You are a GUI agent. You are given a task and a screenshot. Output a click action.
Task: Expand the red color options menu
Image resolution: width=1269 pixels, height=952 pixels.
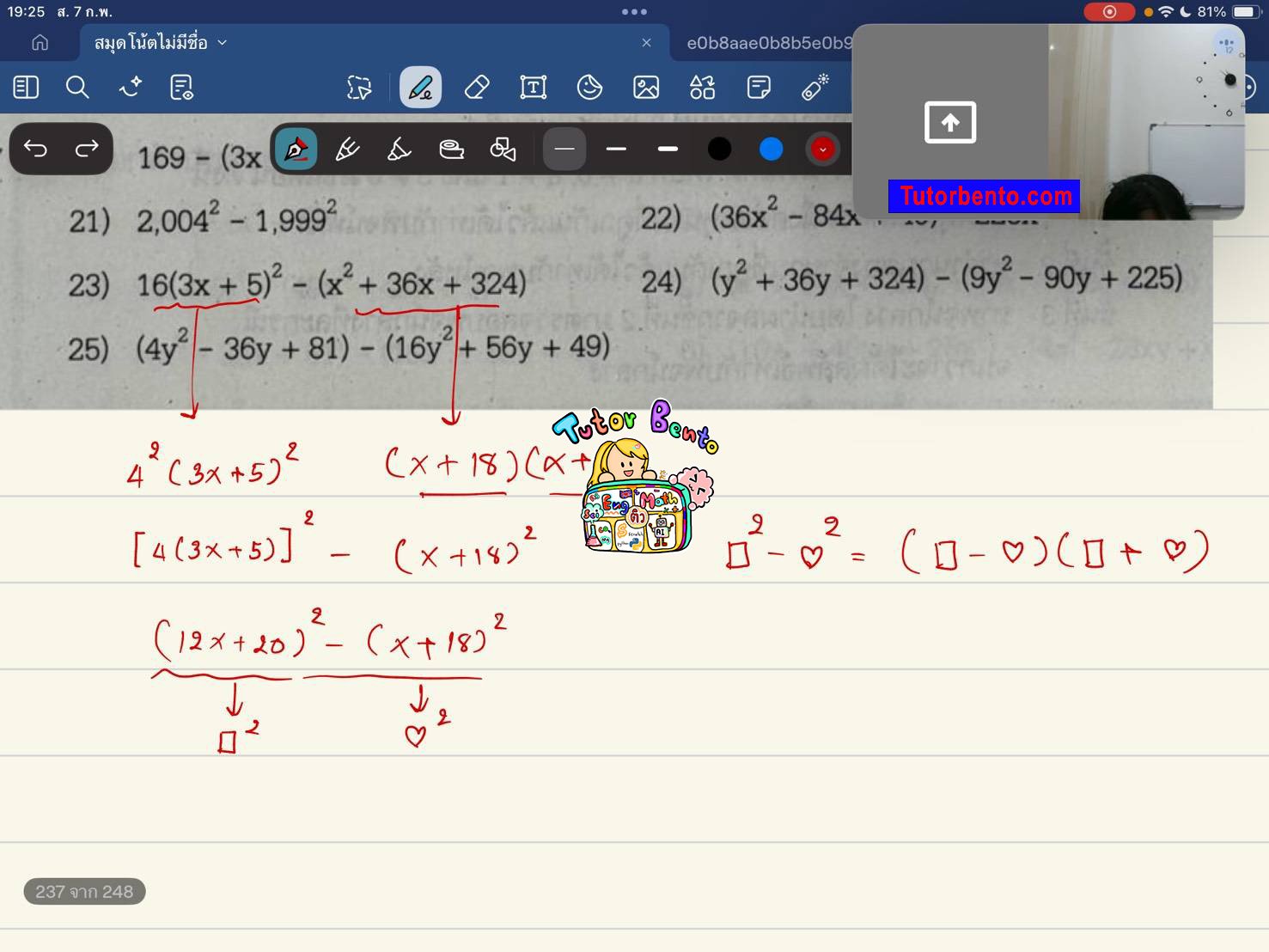pyautogui.click(x=822, y=149)
